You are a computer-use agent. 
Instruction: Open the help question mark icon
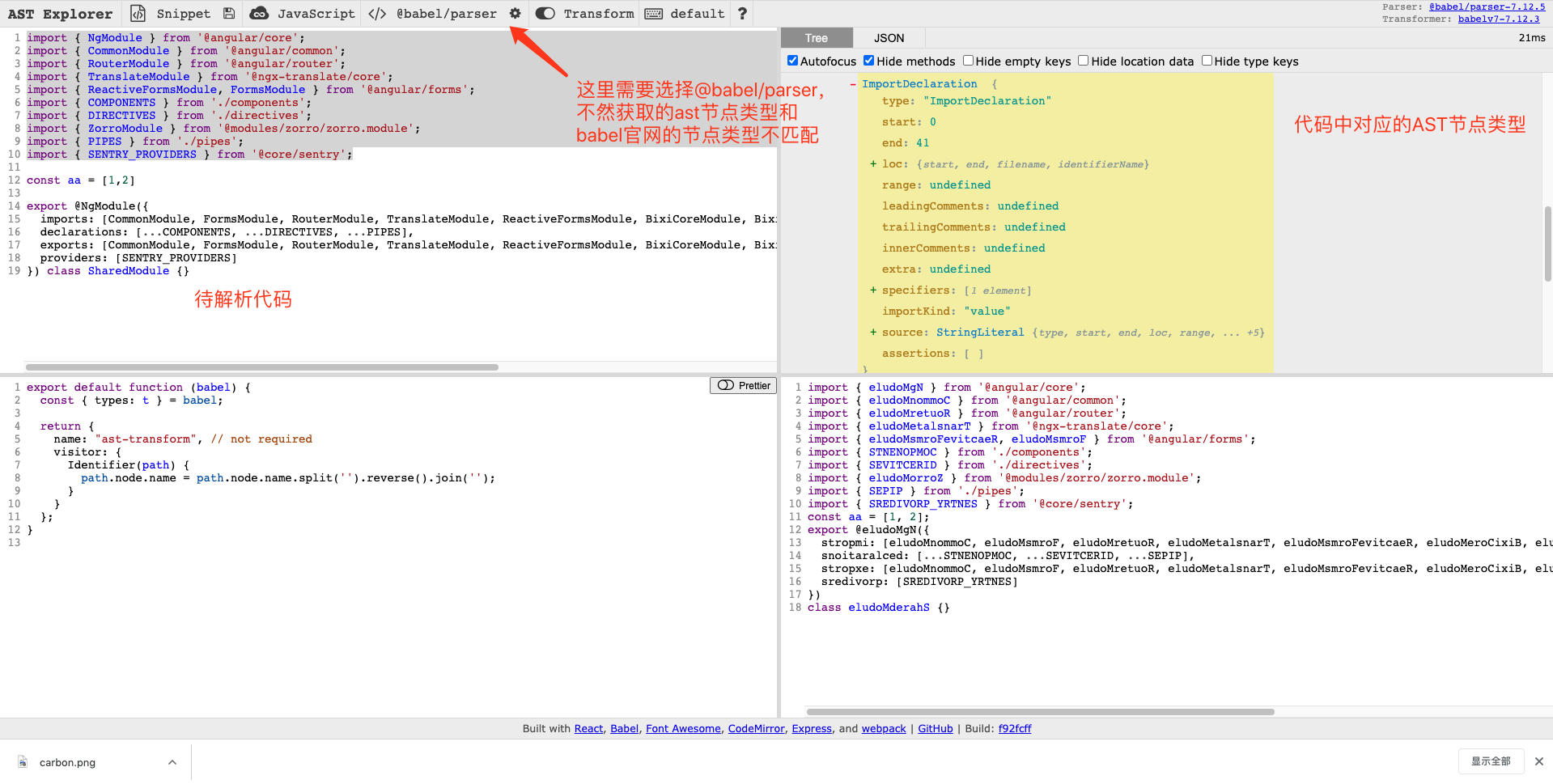tap(742, 13)
